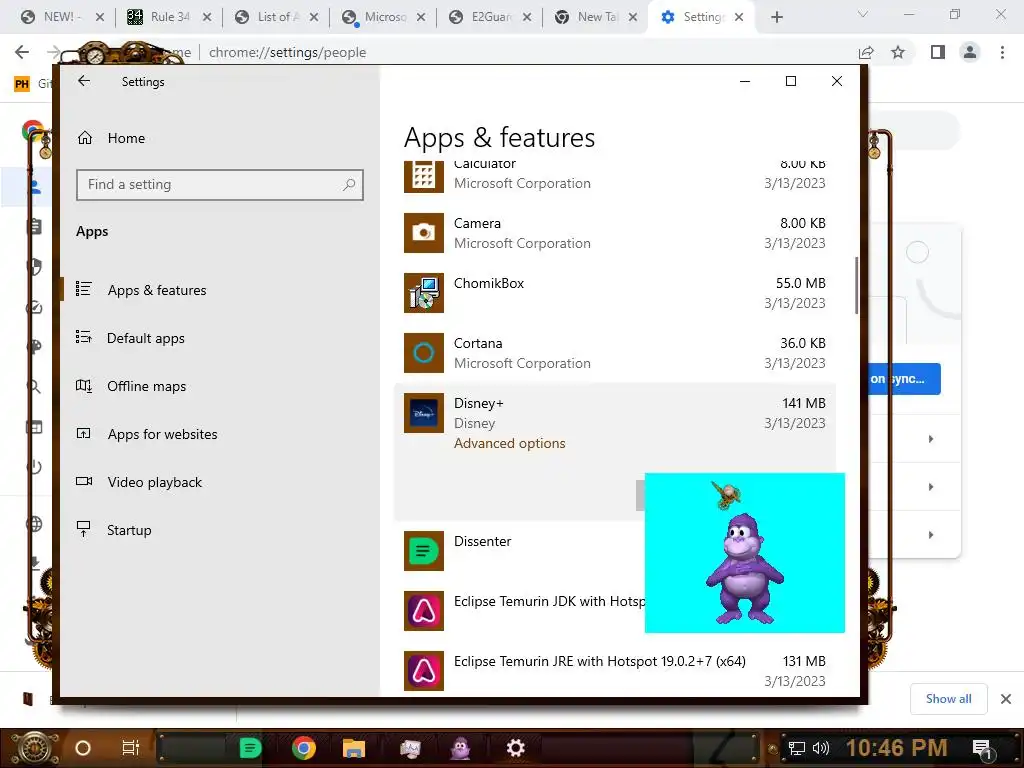Switch to Google Chrome on the taskbar
Screen dimensions: 1024x768
[x=304, y=748]
